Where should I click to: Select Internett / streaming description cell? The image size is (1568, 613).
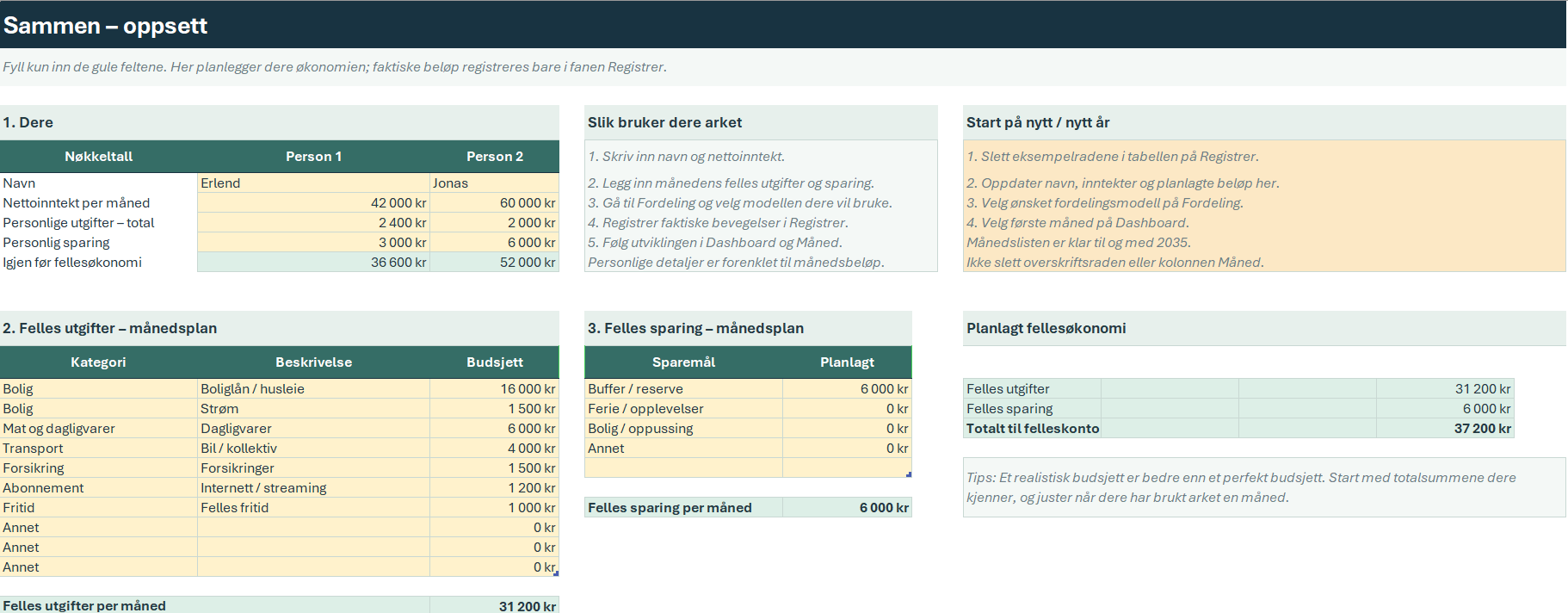click(x=313, y=487)
